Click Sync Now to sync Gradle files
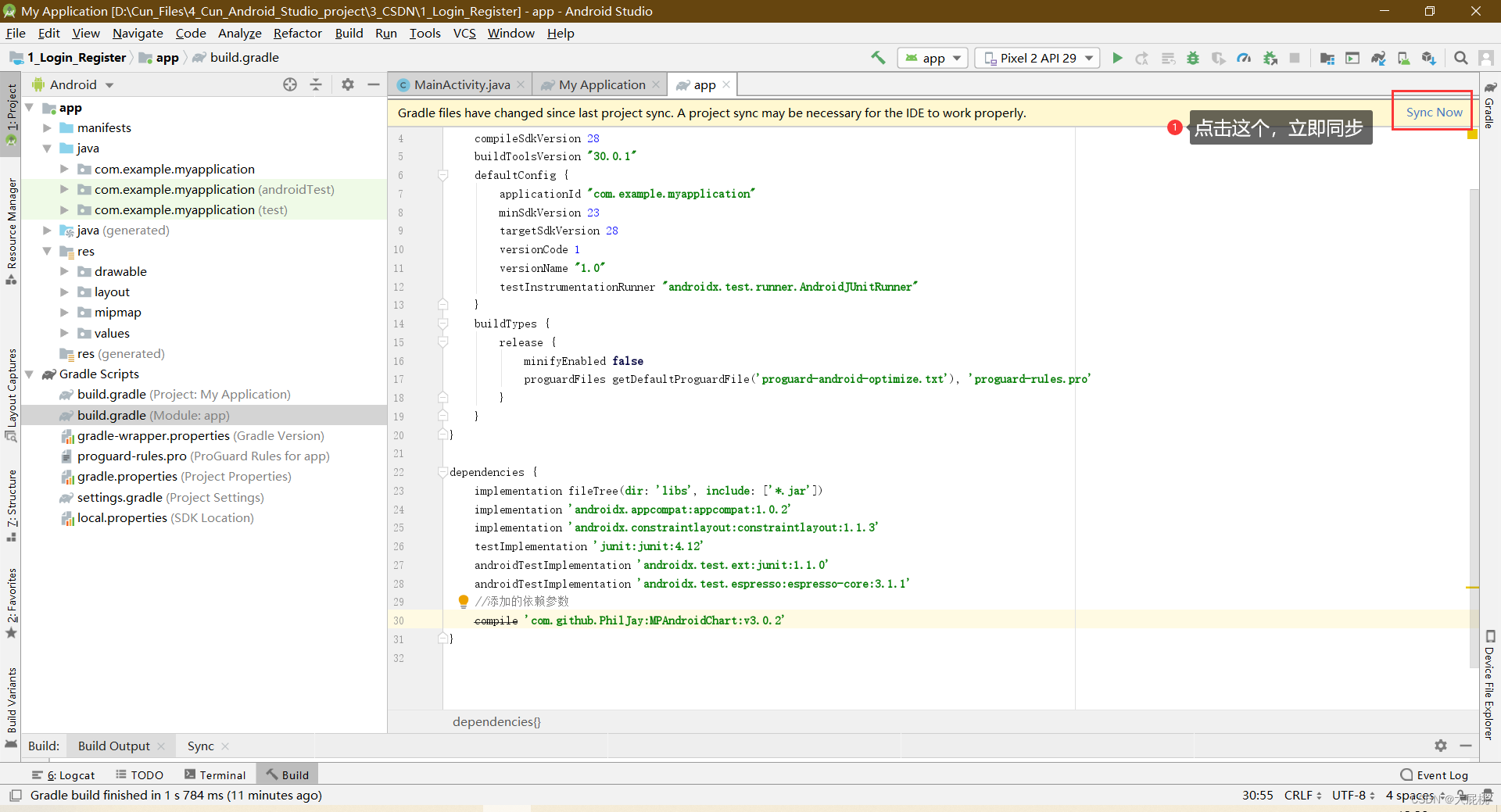 [x=1432, y=112]
